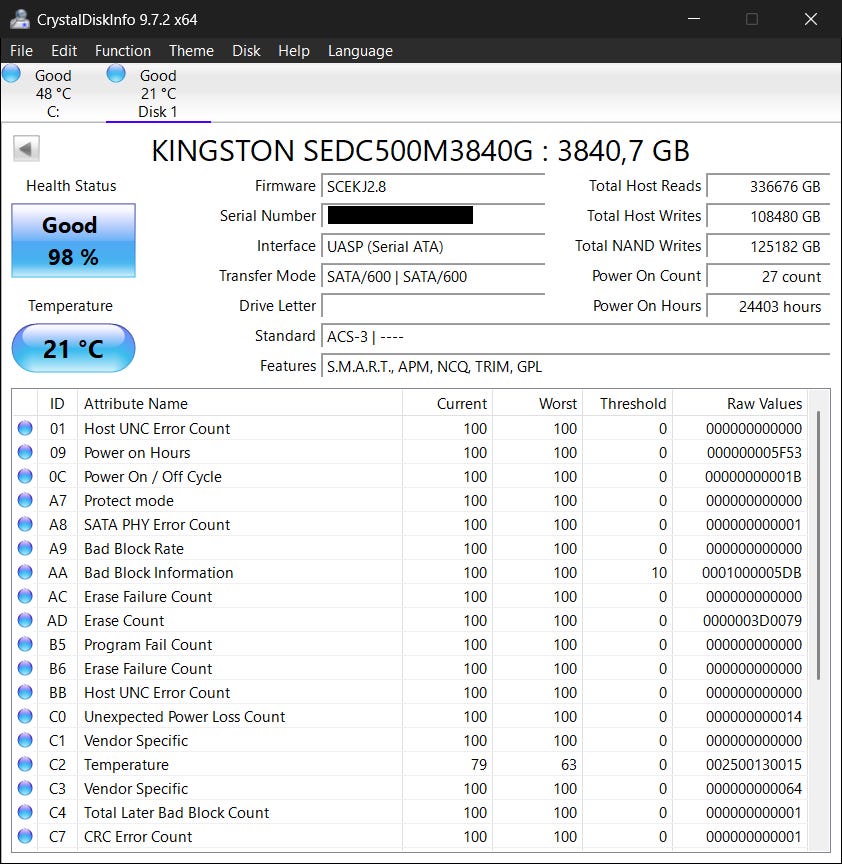Click the status orb beside Temperature attribute
The image size is (842, 864).
coord(25,765)
